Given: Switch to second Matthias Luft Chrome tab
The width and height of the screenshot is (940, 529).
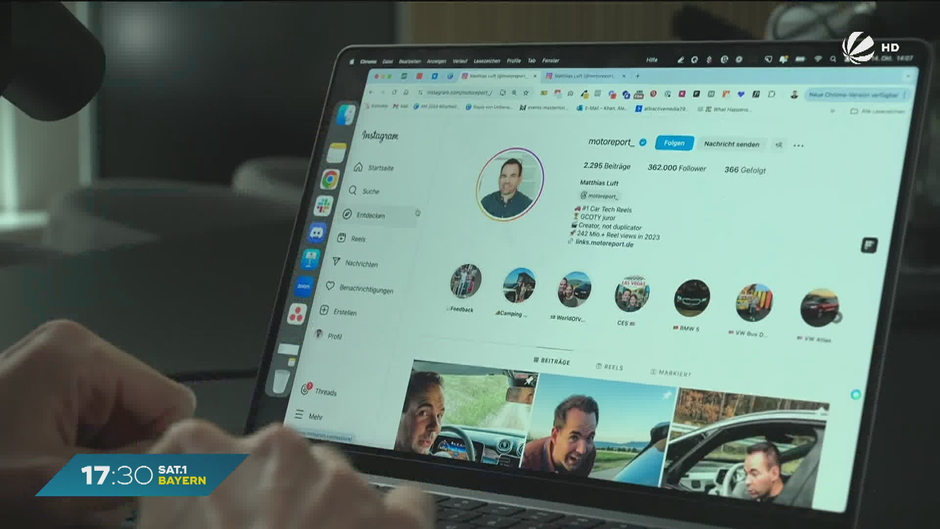Looking at the screenshot, I should point(585,76).
